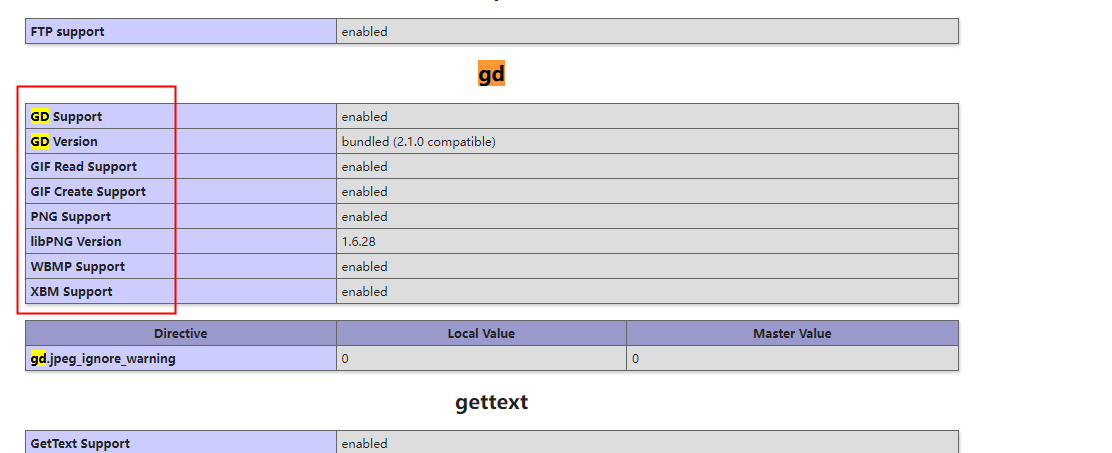The width and height of the screenshot is (1112, 453).
Task: Click the GetText Support label
Action: coord(80,444)
